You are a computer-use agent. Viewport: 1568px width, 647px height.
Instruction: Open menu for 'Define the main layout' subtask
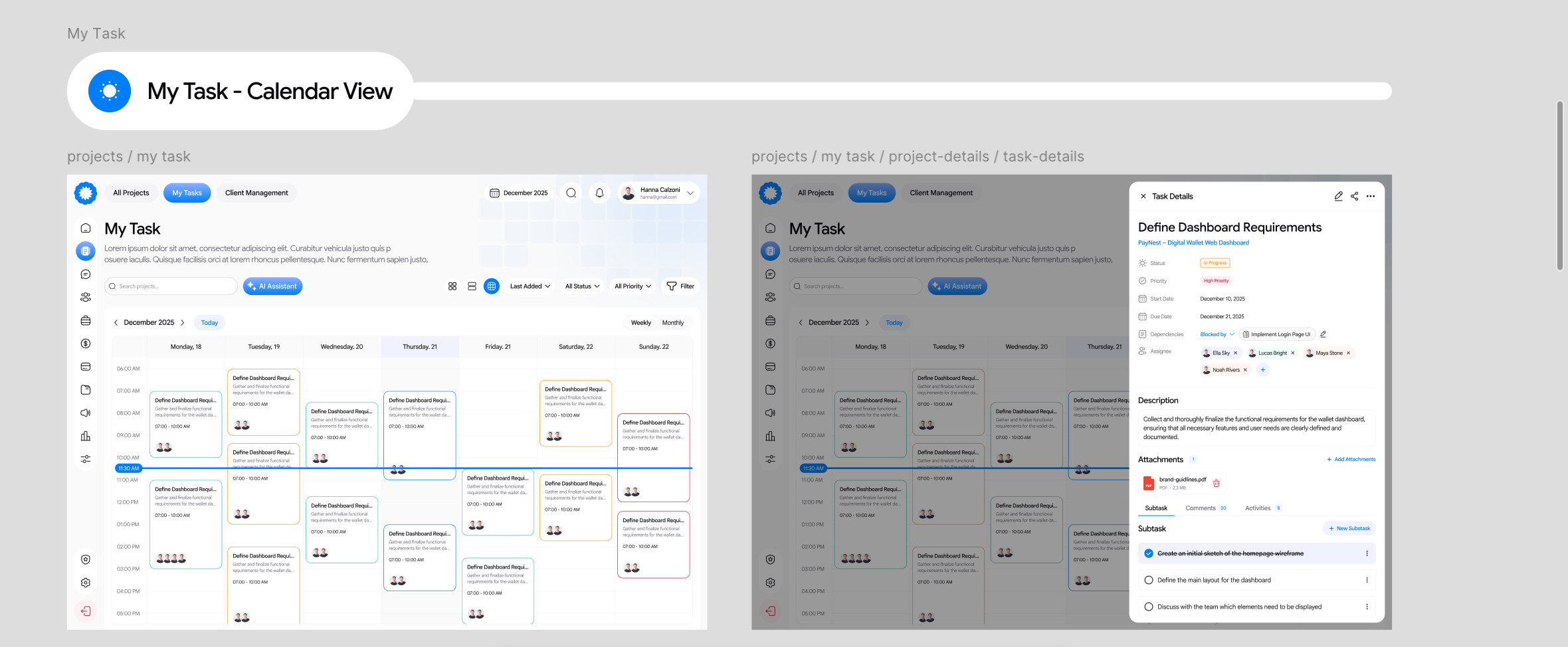point(1367,580)
